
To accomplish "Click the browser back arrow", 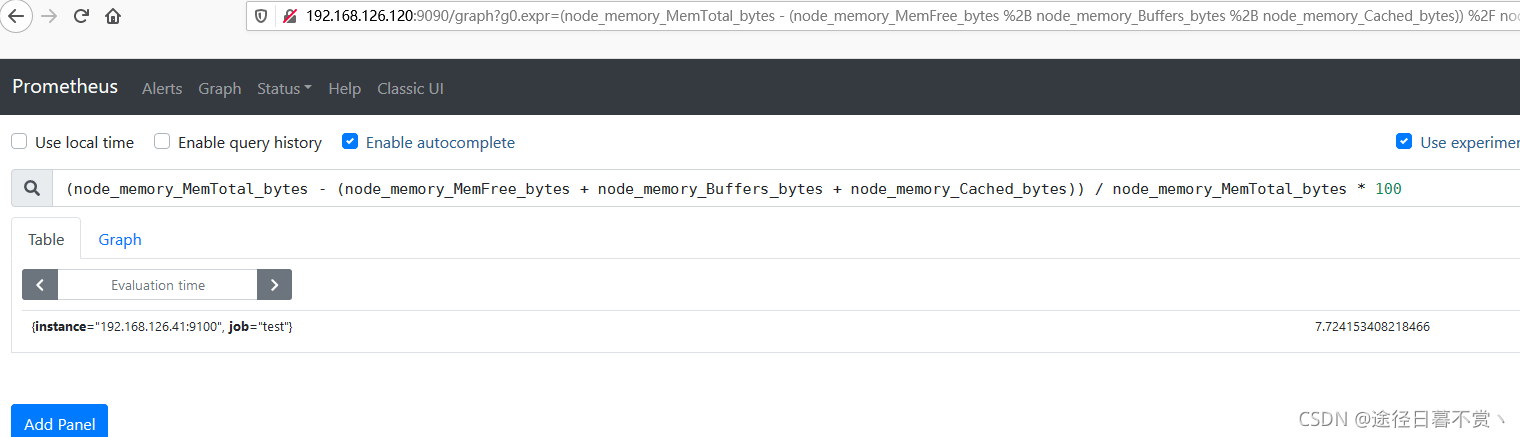I will (x=16, y=16).
